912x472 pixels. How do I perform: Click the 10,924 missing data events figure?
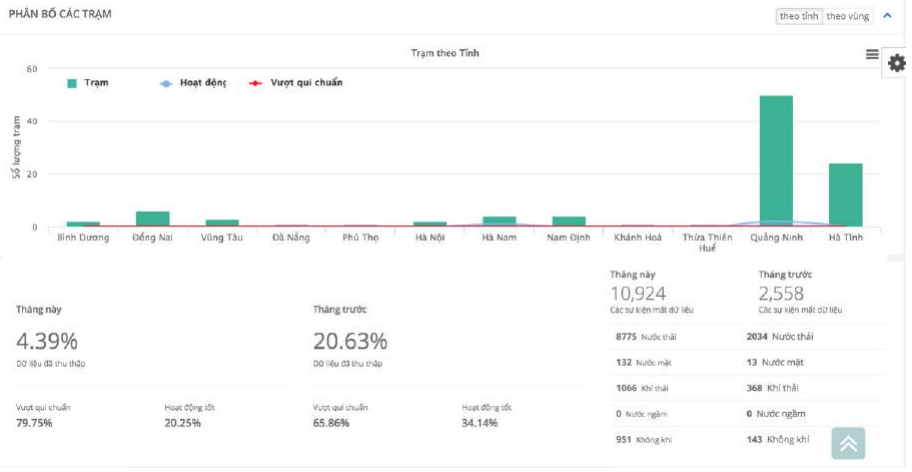point(638,294)
